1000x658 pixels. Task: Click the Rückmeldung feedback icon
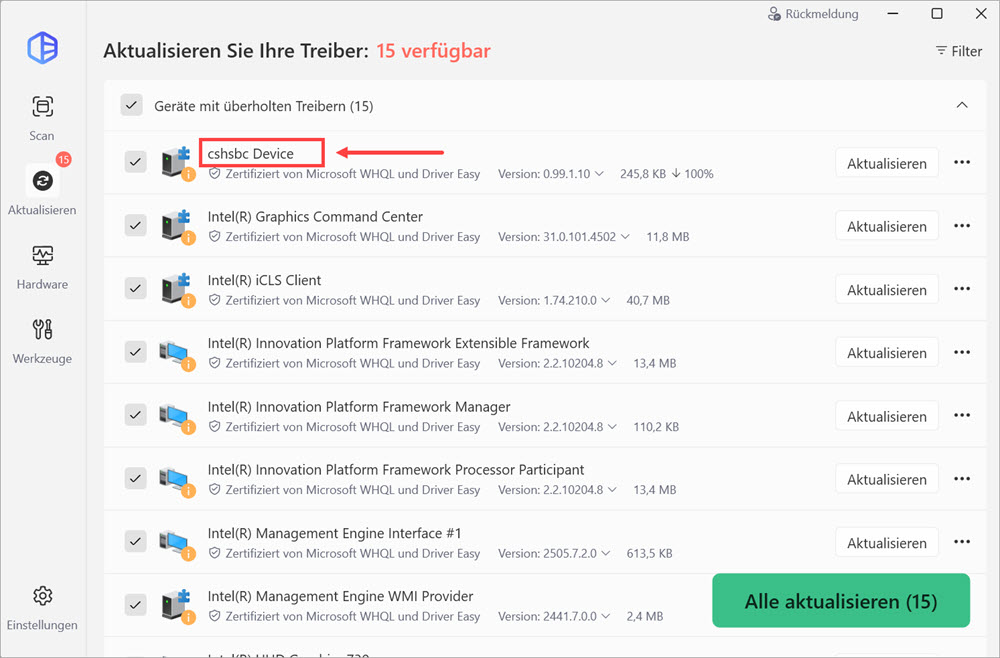(774, 14)
